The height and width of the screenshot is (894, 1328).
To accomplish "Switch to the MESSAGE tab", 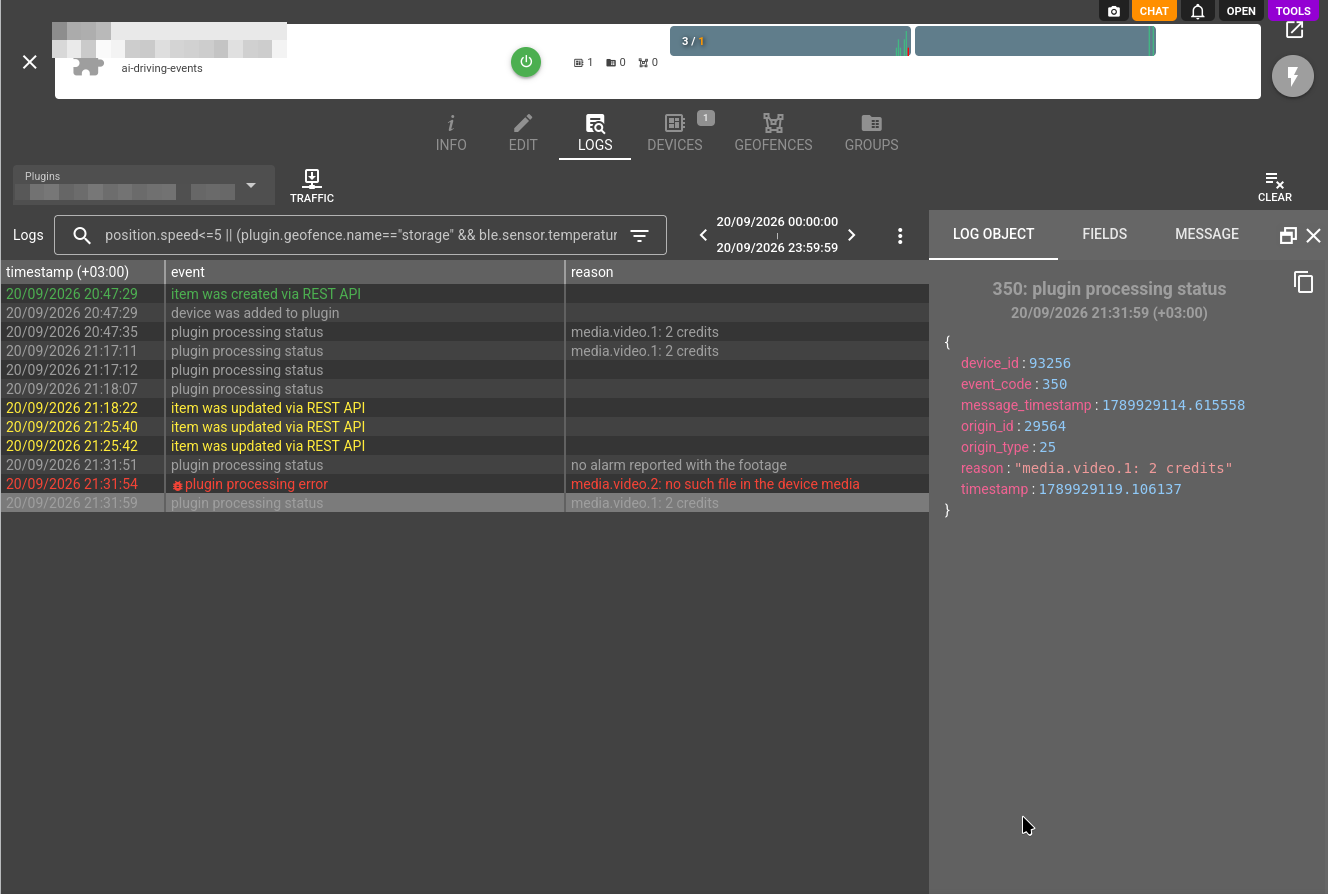I will click(1207, 234).
